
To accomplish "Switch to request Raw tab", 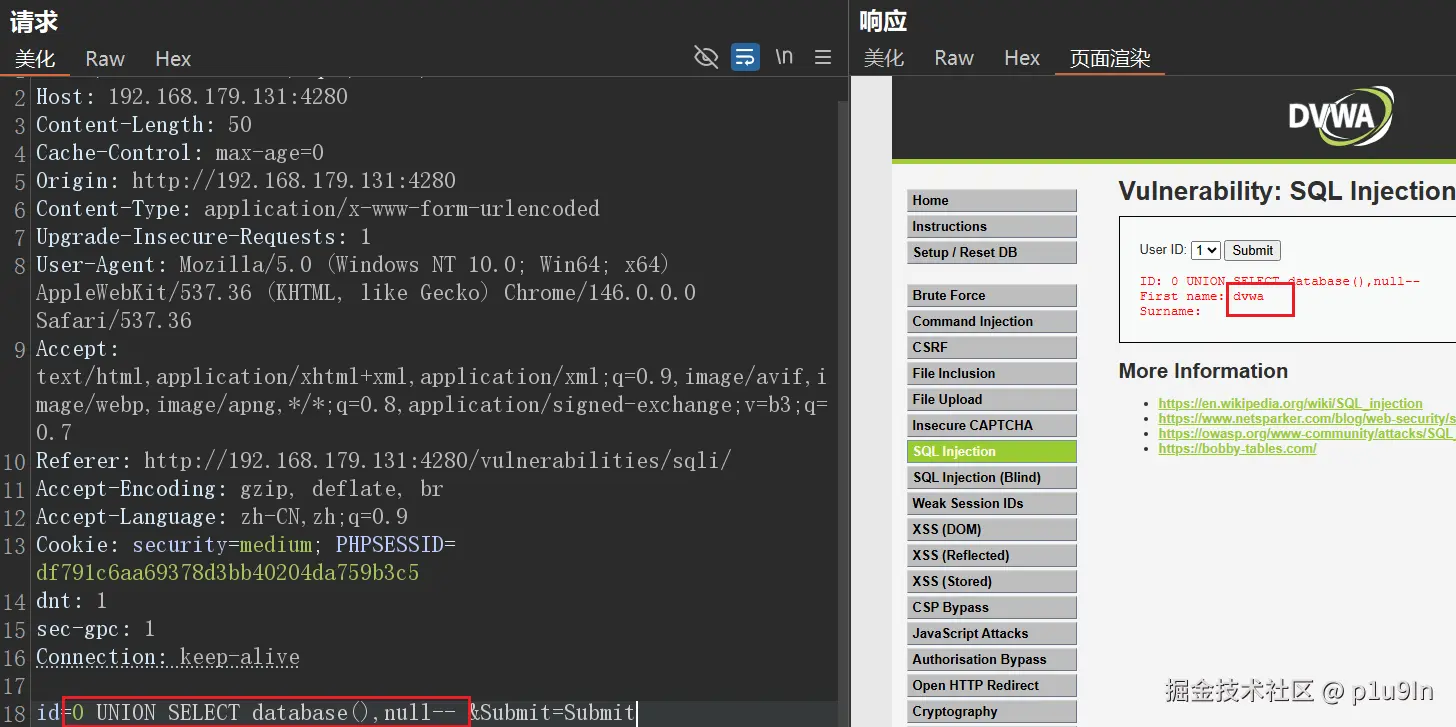I will tap(105, 58).
